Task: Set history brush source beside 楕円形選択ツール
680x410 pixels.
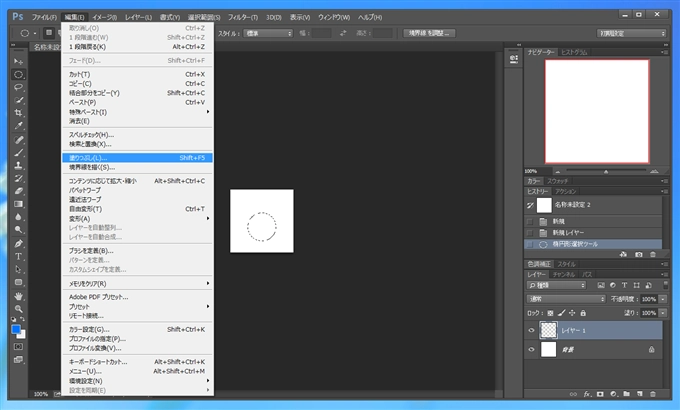Action: click(x=530, y=244)
